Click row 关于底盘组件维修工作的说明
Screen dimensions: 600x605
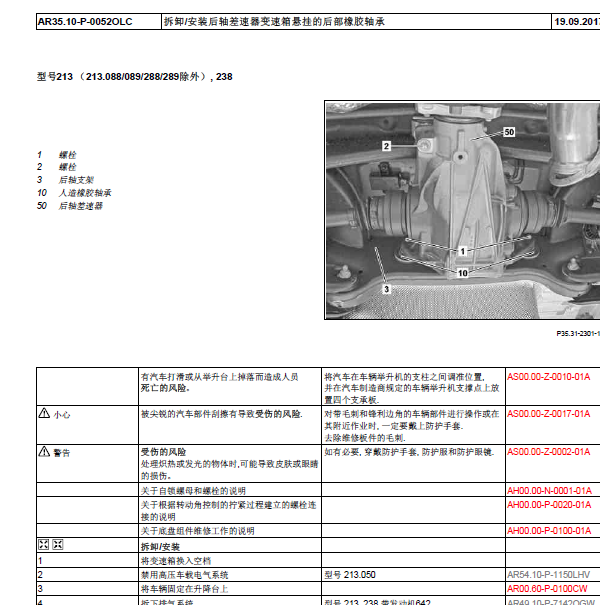tap(198, 531)
